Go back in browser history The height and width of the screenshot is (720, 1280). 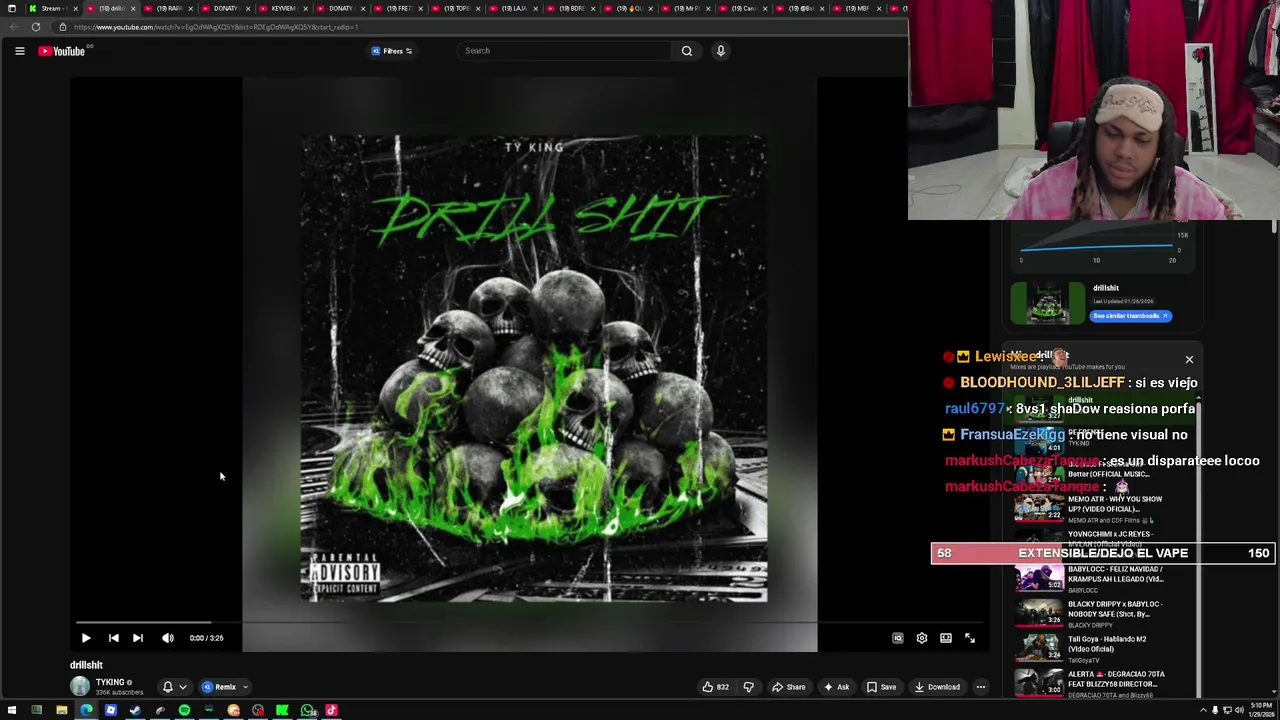[13, 27]
